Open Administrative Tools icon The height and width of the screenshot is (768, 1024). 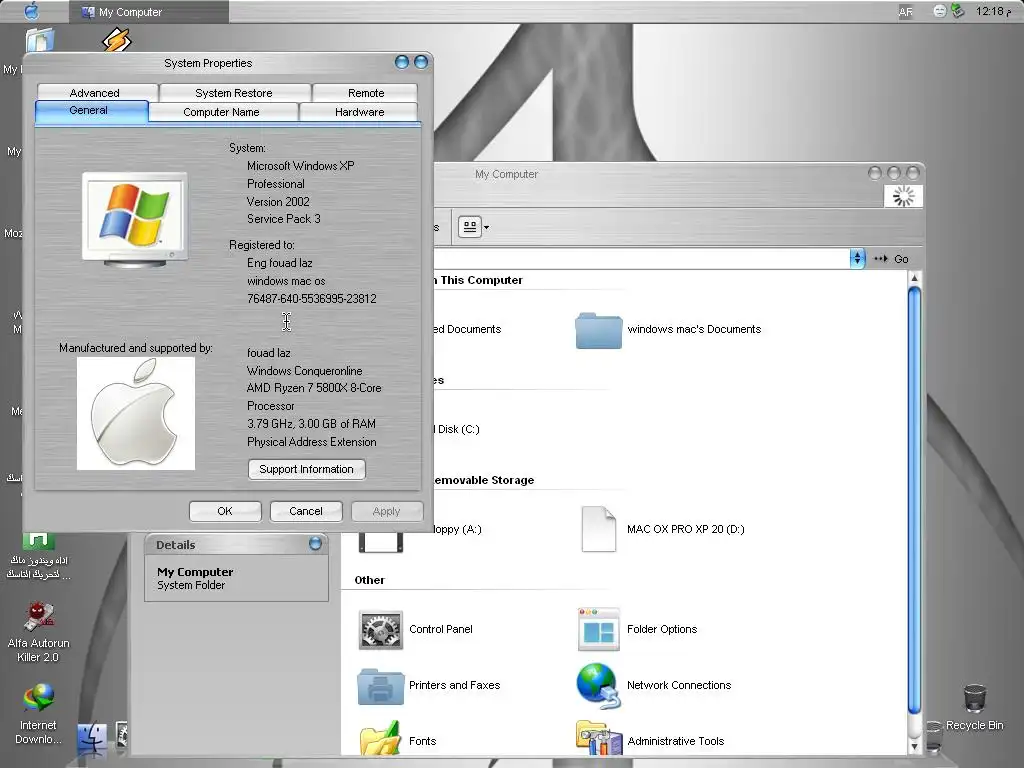click(598, 738)
